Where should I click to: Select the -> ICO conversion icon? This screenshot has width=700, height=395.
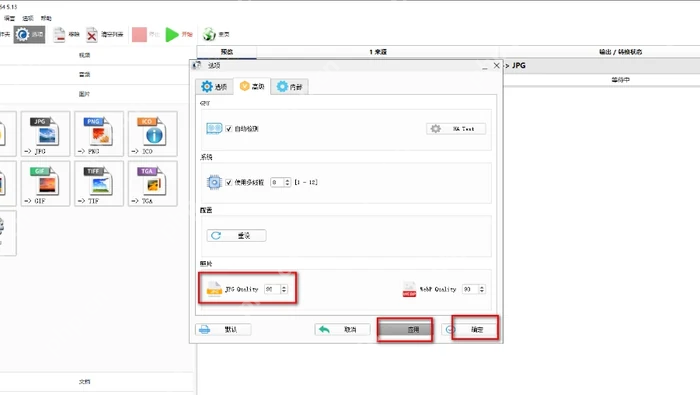coord(153,133)
